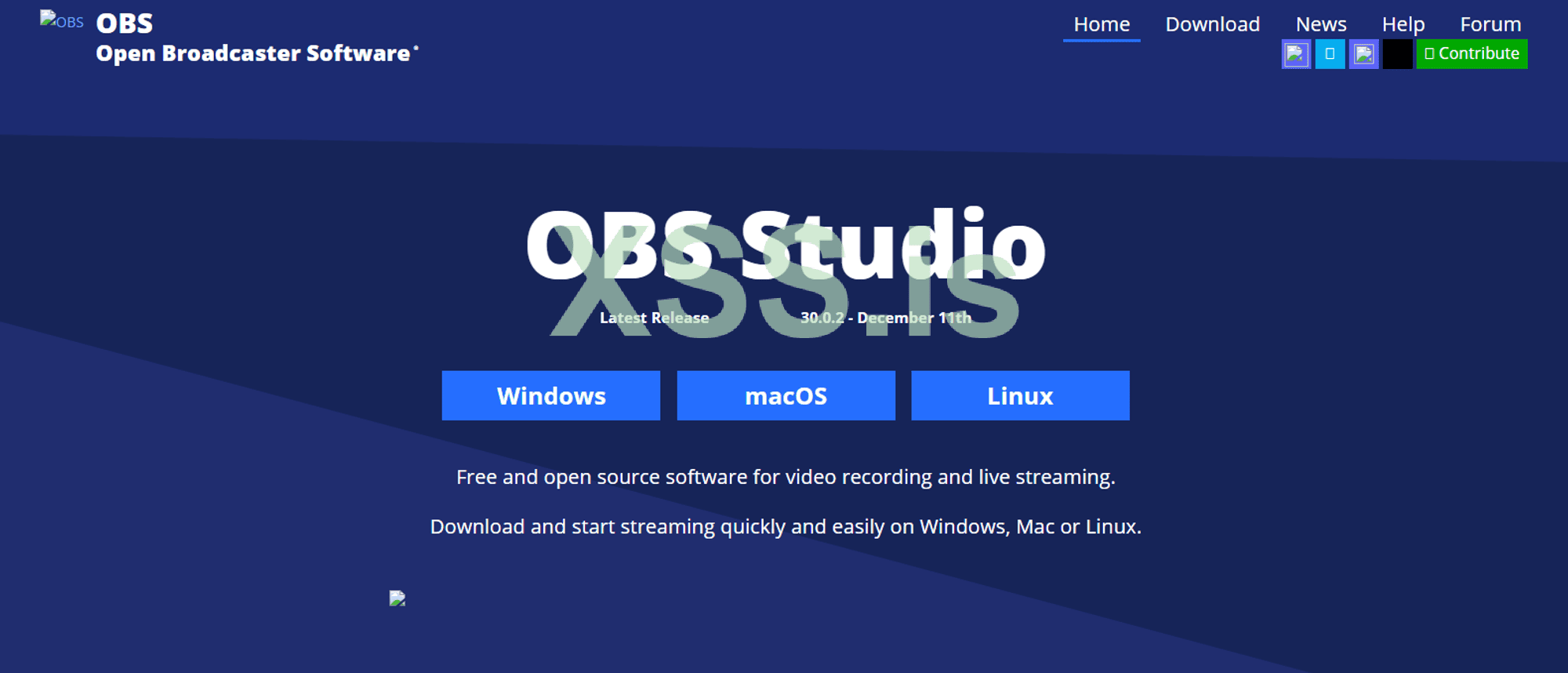
Task: Click the broken preview image below the description
Action: pos(397,598)
